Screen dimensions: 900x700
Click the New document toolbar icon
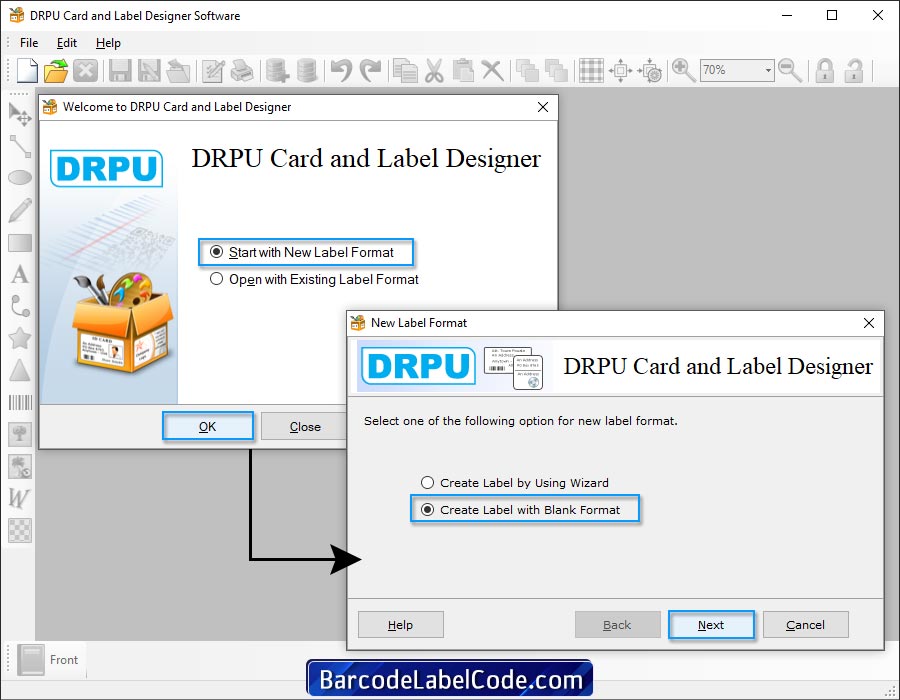[x=27, y=71]
